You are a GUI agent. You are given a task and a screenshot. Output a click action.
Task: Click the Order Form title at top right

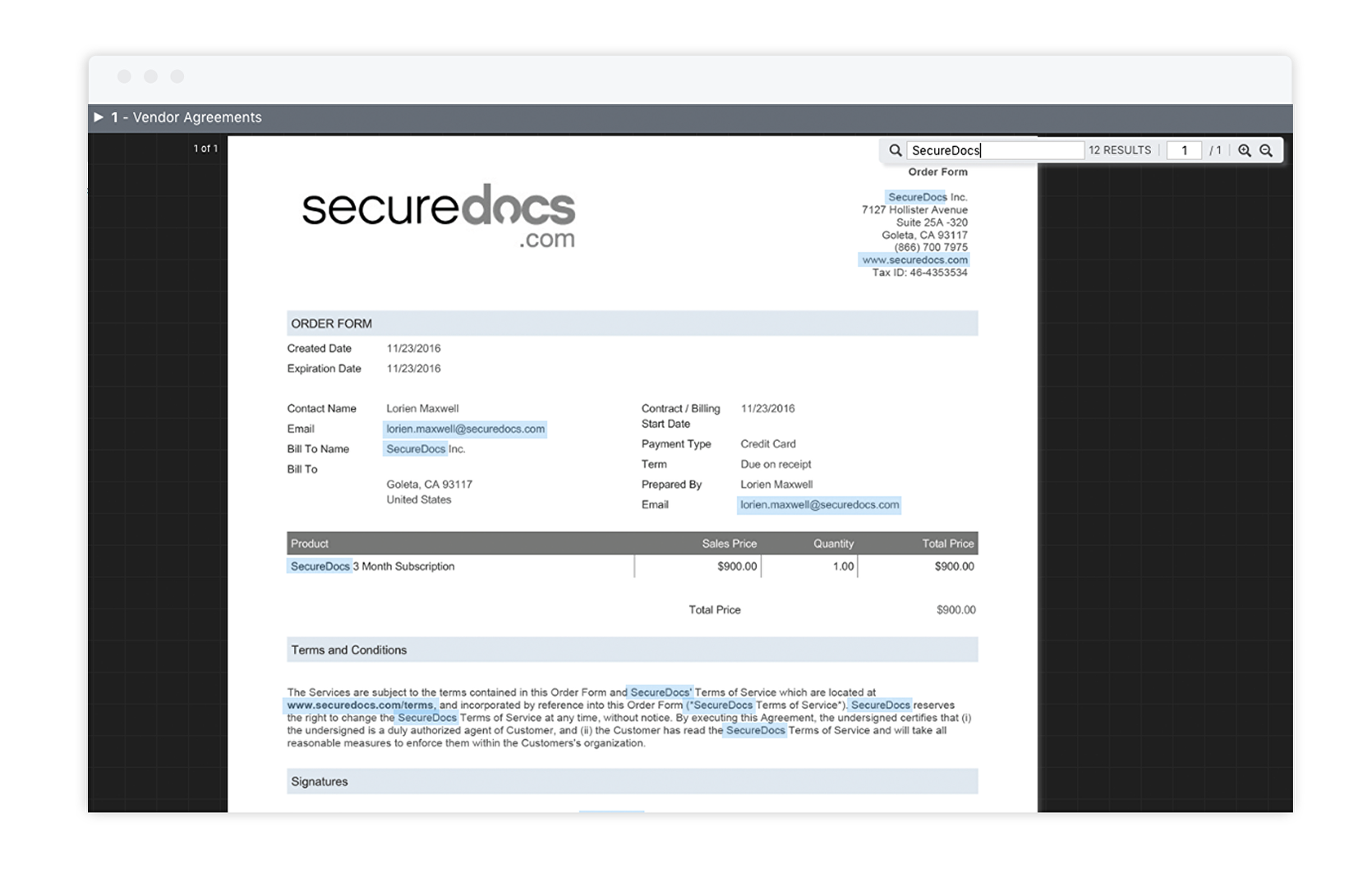coord(937,172)
